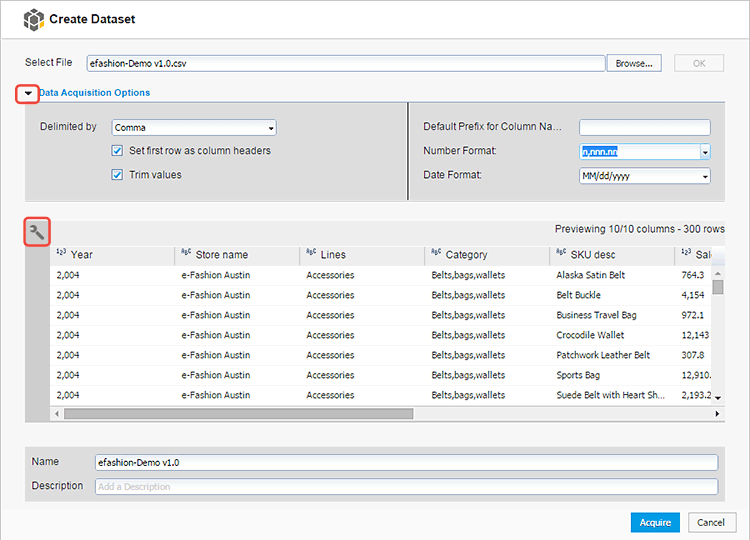Click the Description input field
Screen dimensions: 750x540
tap(406, 487)
